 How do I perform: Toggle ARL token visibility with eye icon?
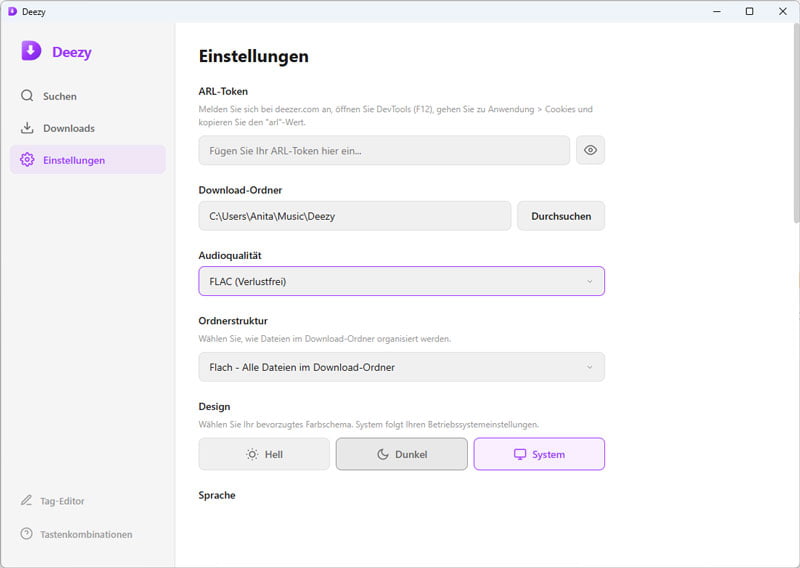pyautogui.click(x=590, y=150)
